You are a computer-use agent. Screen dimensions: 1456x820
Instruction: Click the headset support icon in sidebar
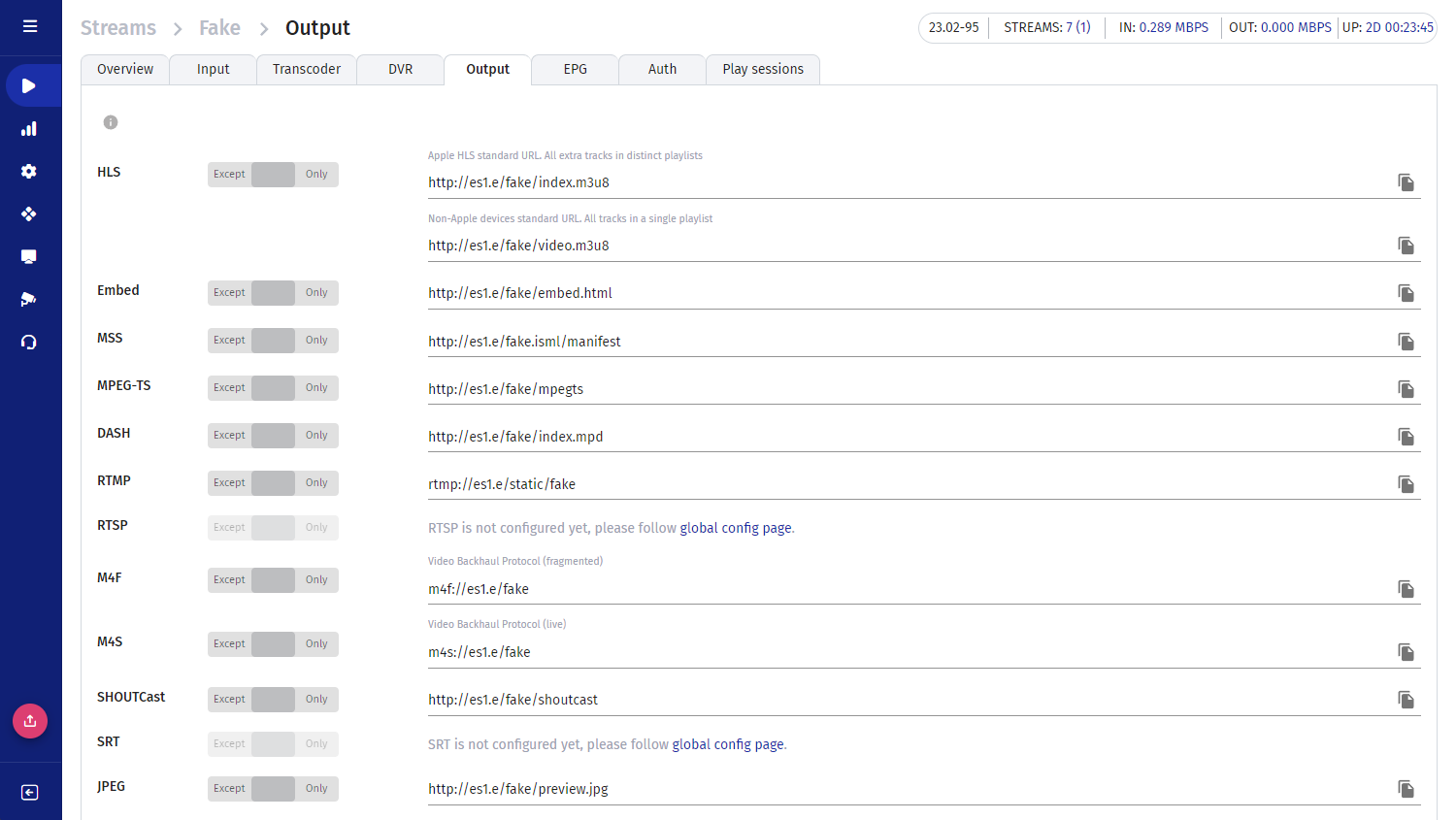click(x=29, y=343)
